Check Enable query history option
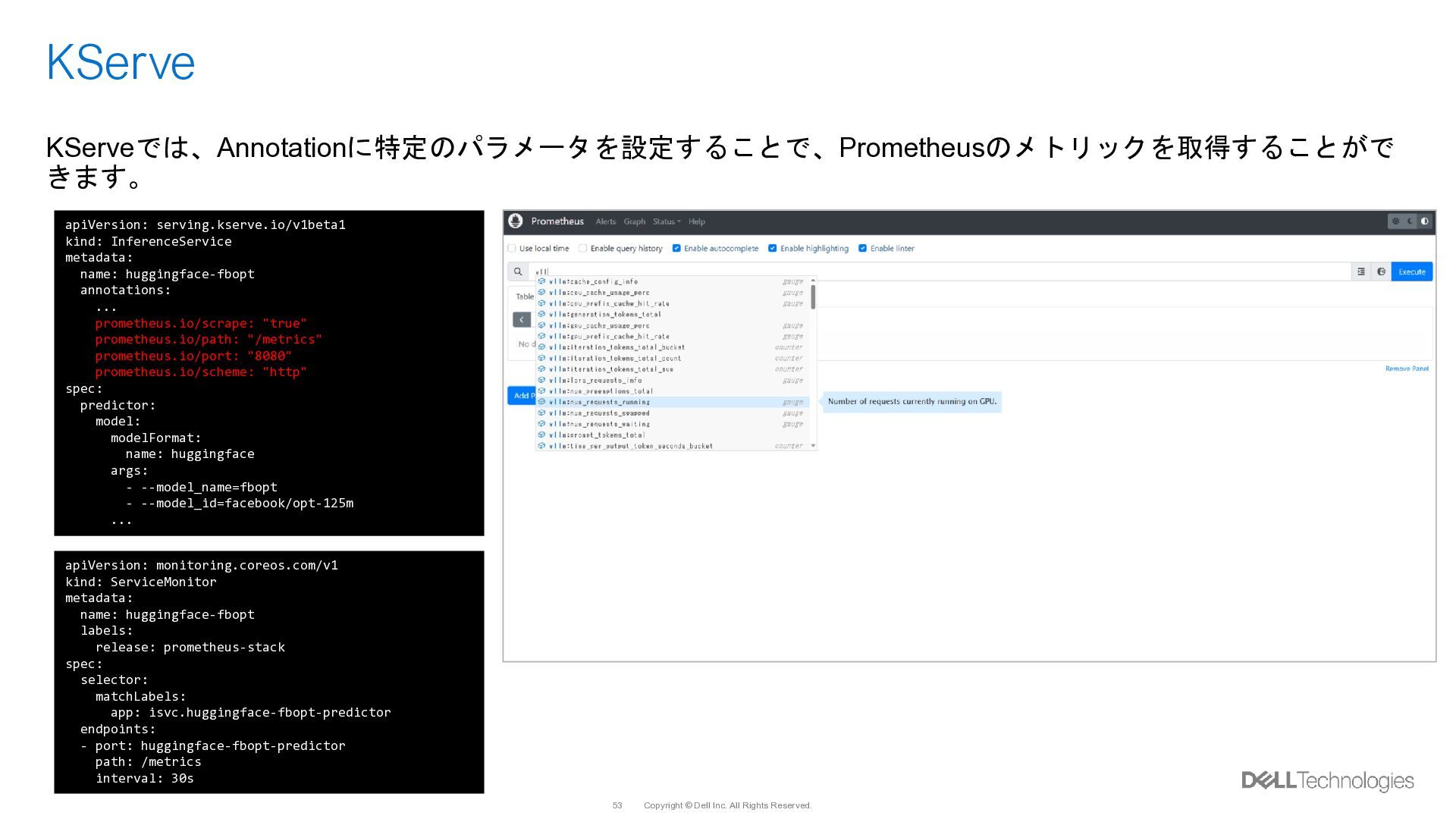The height and width of the screenshot is (819, 1456). [x=583, y=248]
